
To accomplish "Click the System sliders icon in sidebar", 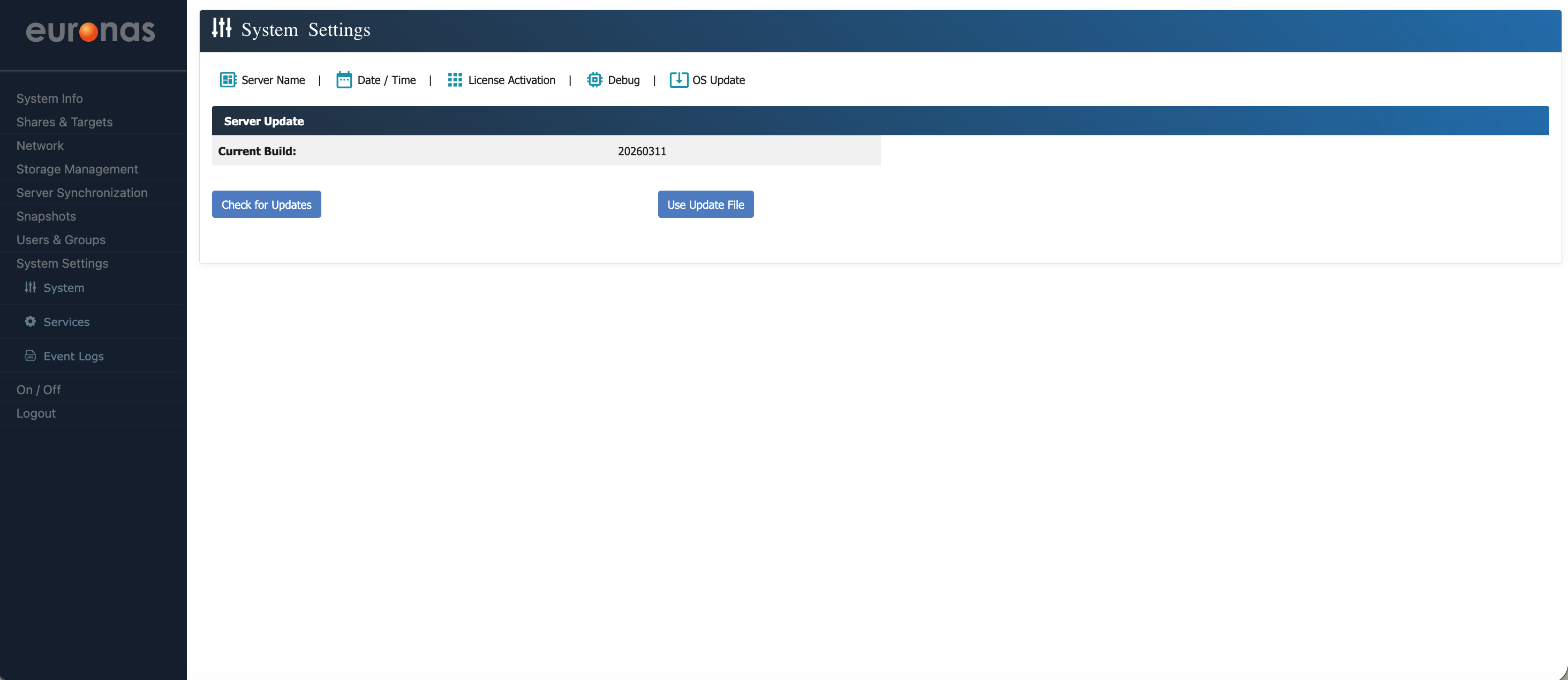I will coord(31,288).
